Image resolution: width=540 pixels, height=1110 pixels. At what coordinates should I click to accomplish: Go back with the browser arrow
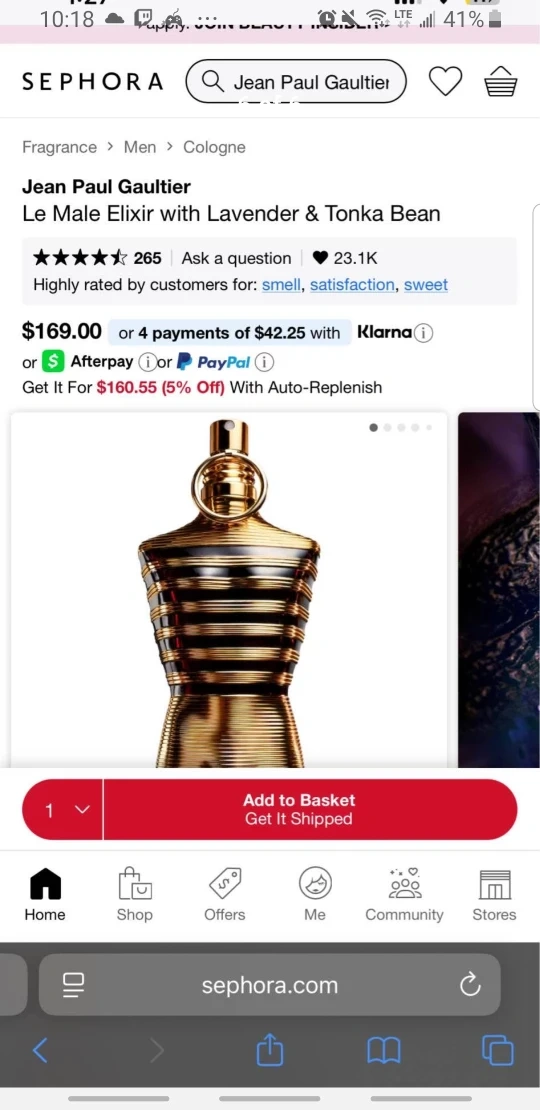point(40,1051)
